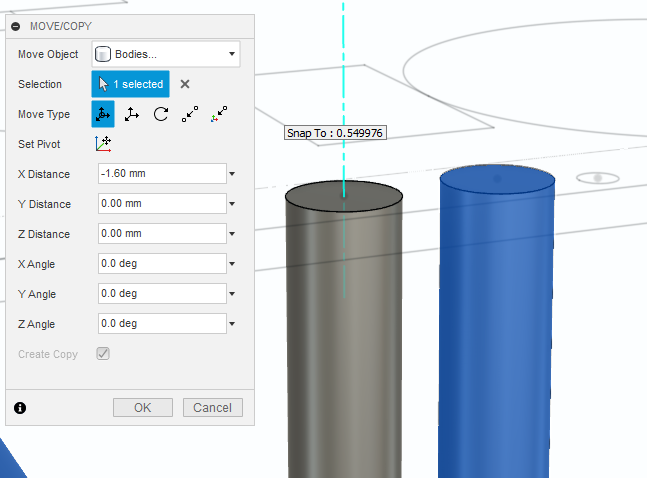Select Translate move type icon
The height and width of the screenshot is (478, 647).
pos(132,114)
